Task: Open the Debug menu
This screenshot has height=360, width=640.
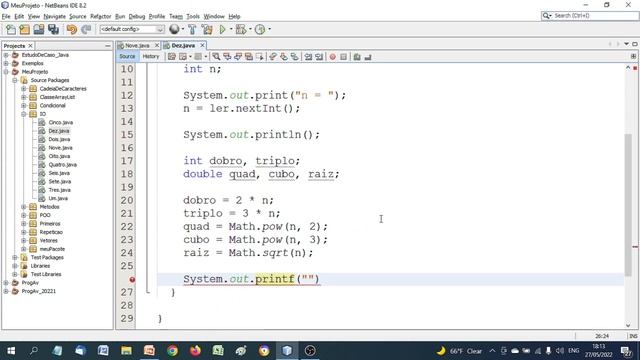Action: pyautogui.click(x=137, y=16)
